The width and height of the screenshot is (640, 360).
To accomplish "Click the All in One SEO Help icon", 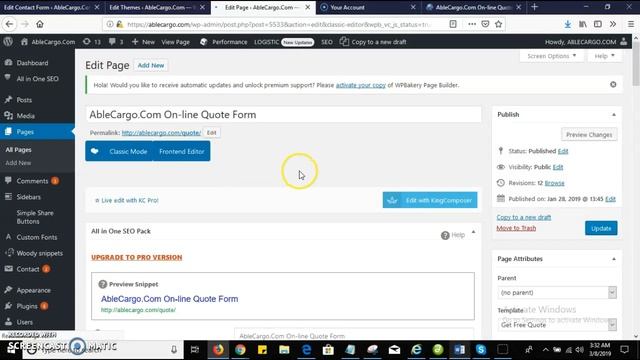I will click(x=445, y=235).
